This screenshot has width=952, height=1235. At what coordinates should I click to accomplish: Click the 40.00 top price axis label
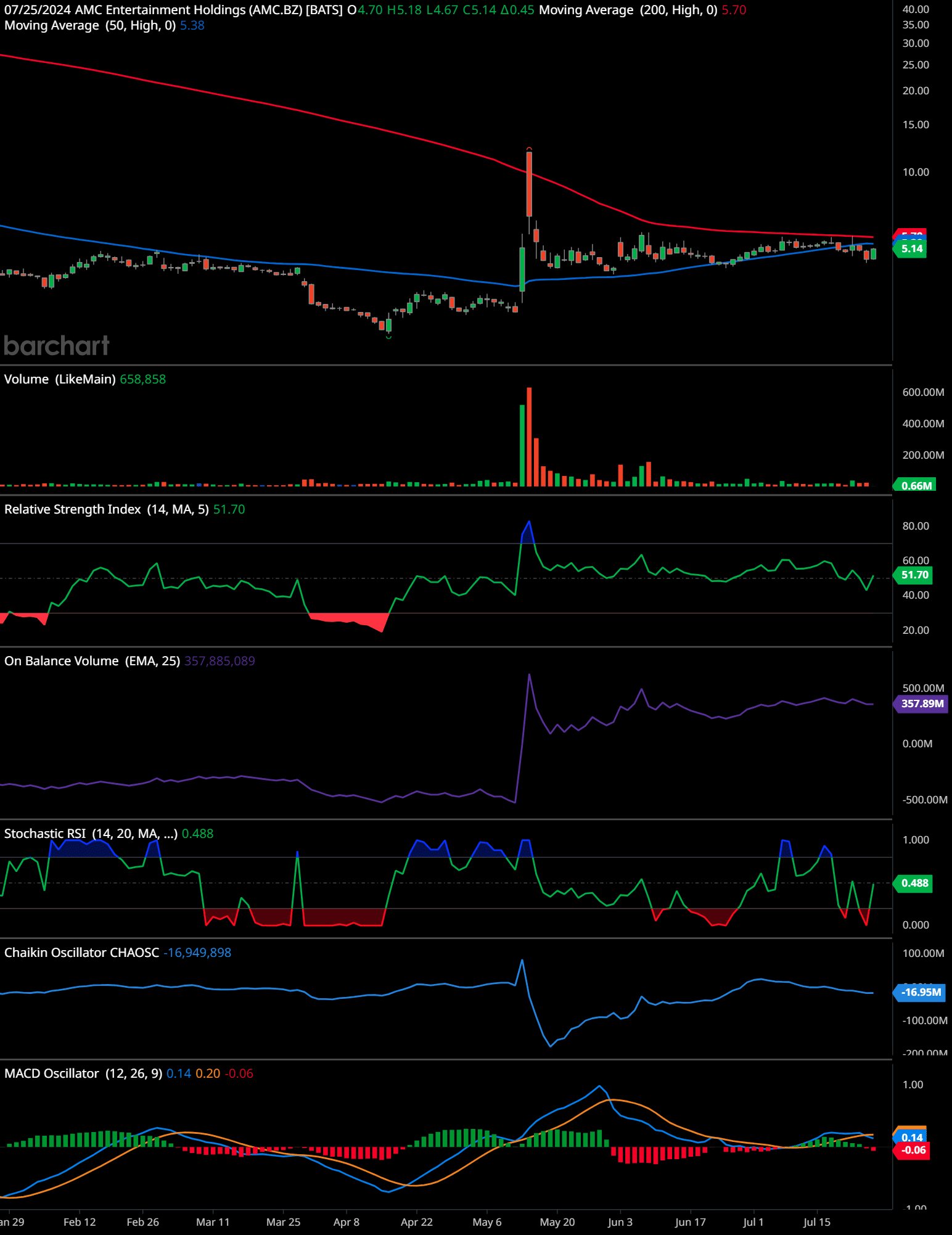(916, 9)
